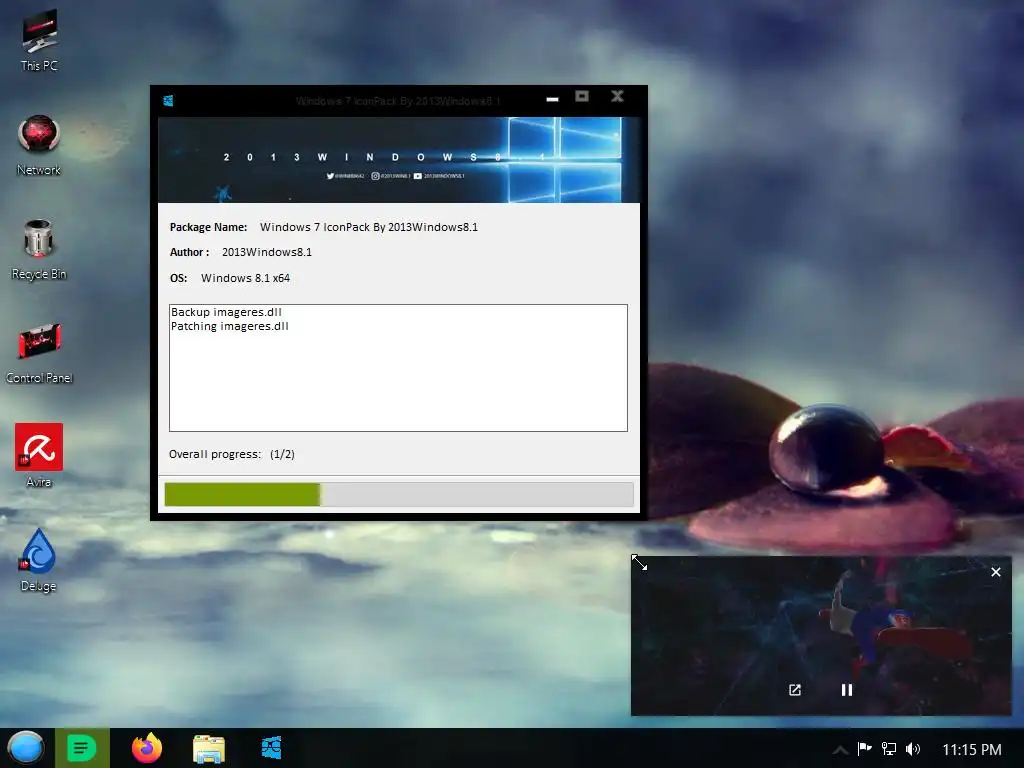Pause the picture-in-picture video
1024x768 pixels.
click(x=846, y=690)
